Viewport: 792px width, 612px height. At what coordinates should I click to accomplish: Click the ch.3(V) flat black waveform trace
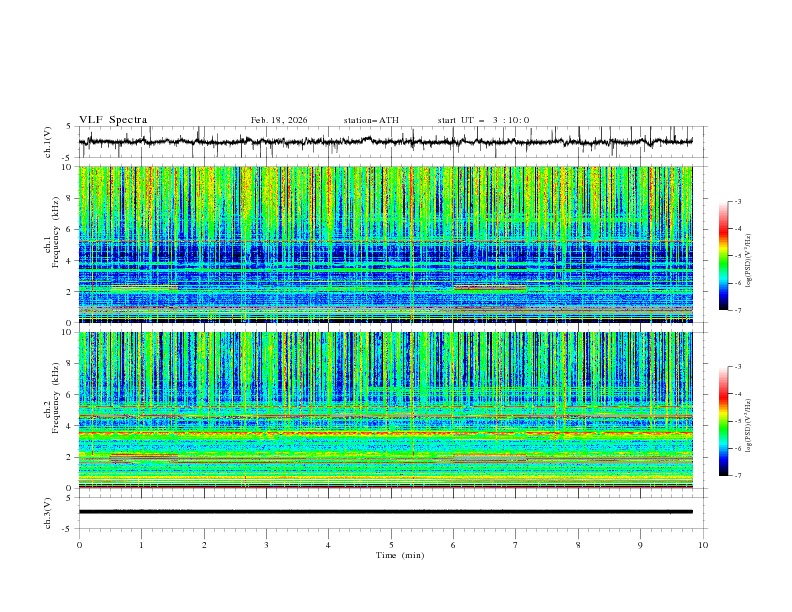pos(390,511)
